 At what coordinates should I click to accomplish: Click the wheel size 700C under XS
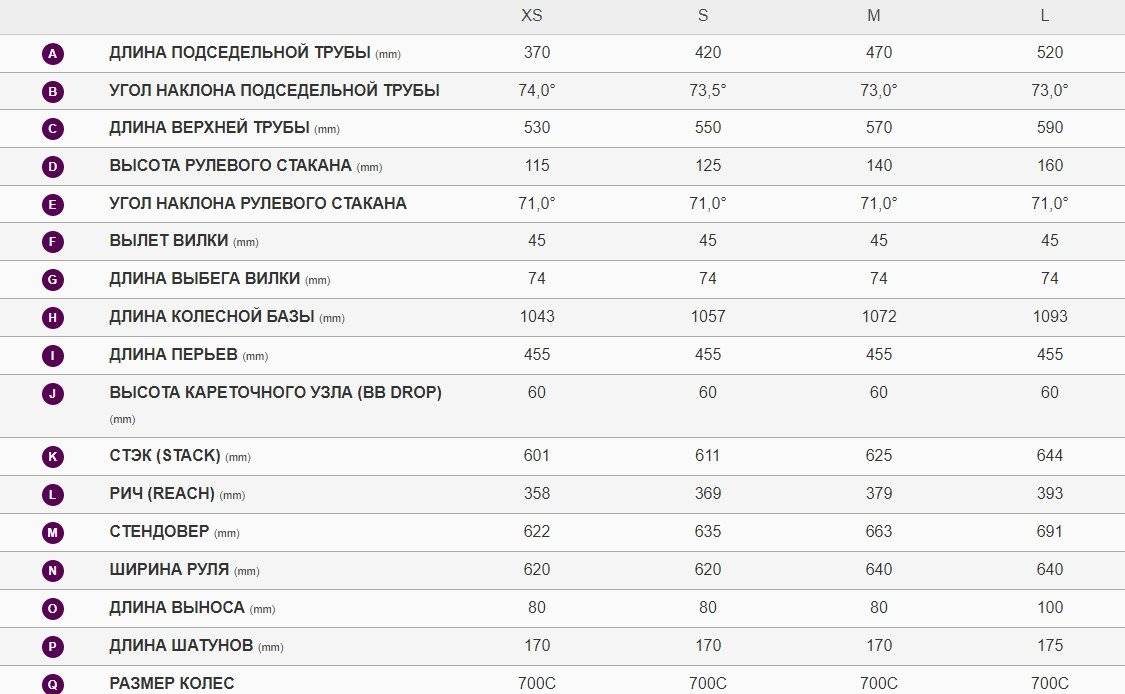[x=537, y=684]
